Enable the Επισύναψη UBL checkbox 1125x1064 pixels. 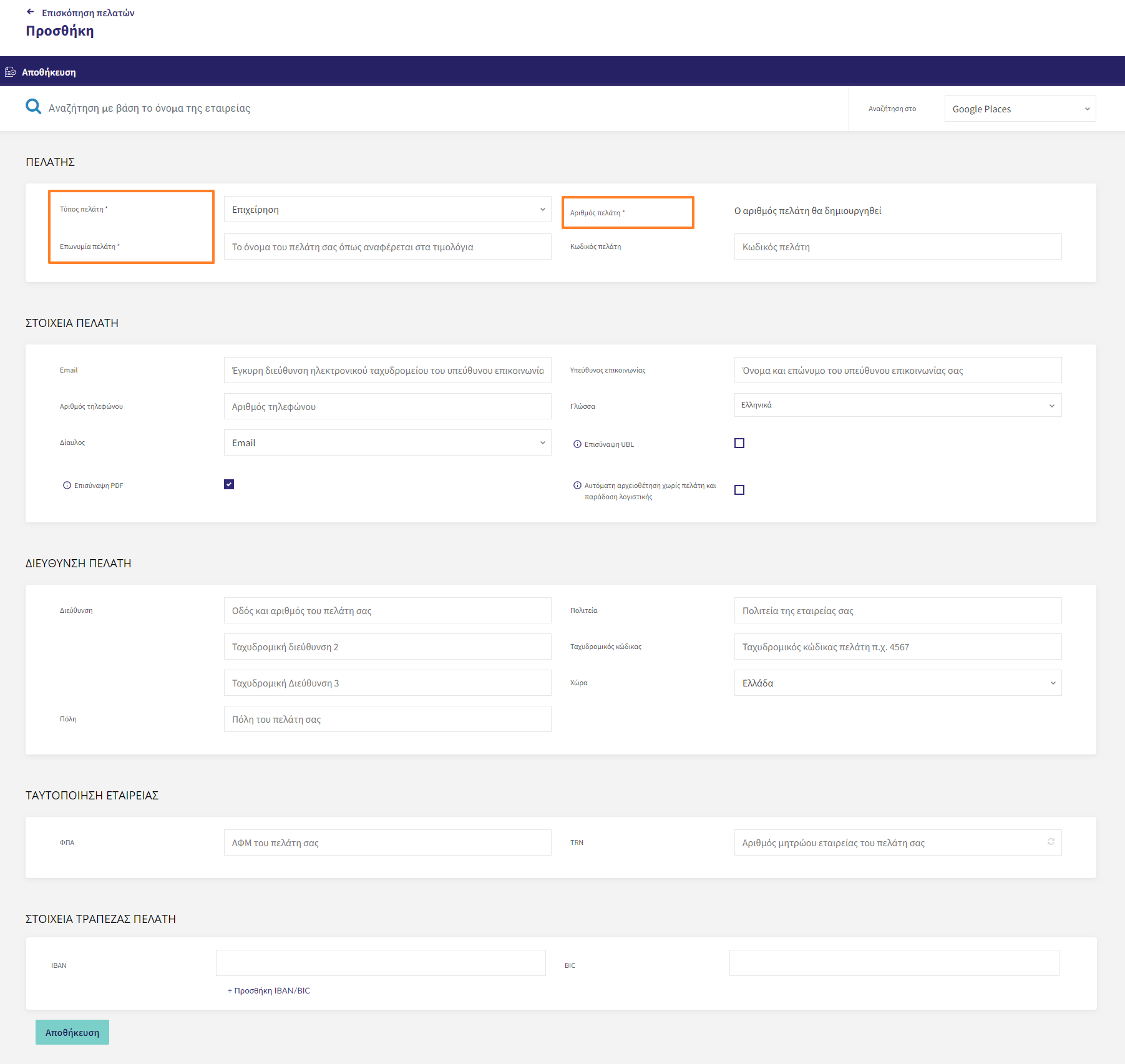pyautogui.click(x=739, y=443)
